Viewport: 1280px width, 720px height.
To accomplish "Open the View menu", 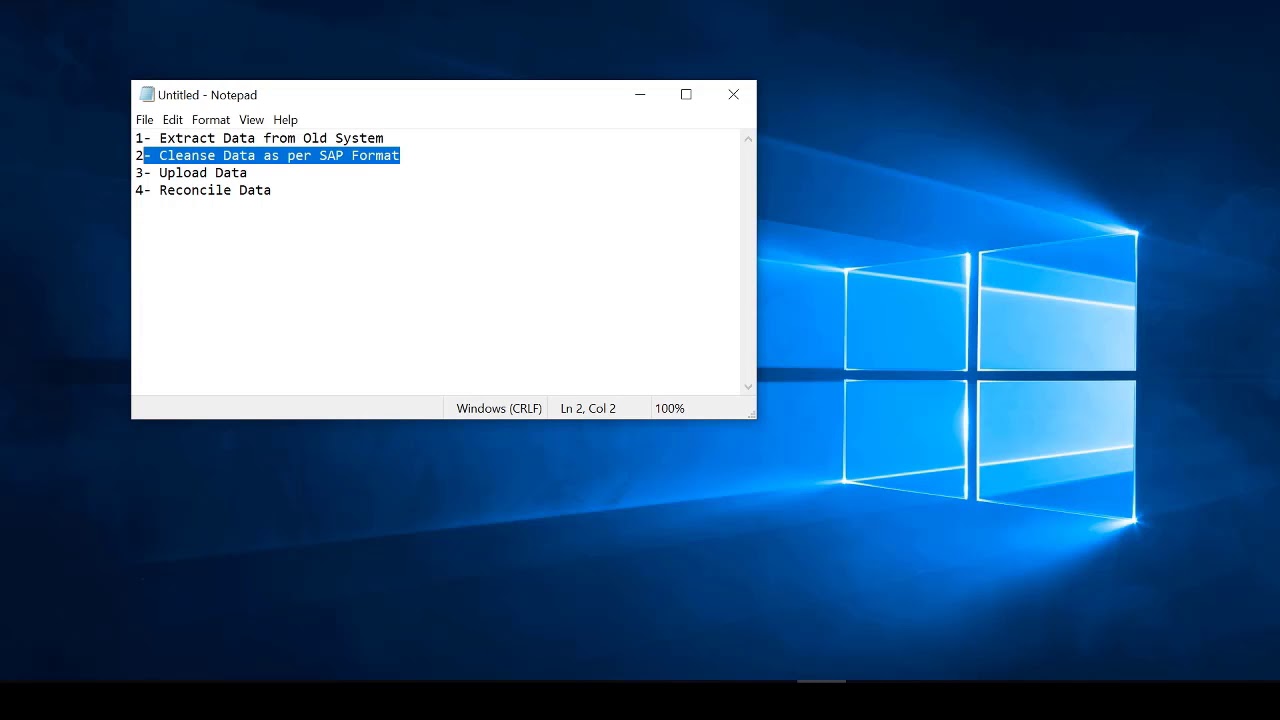I will tap(251, 120).
